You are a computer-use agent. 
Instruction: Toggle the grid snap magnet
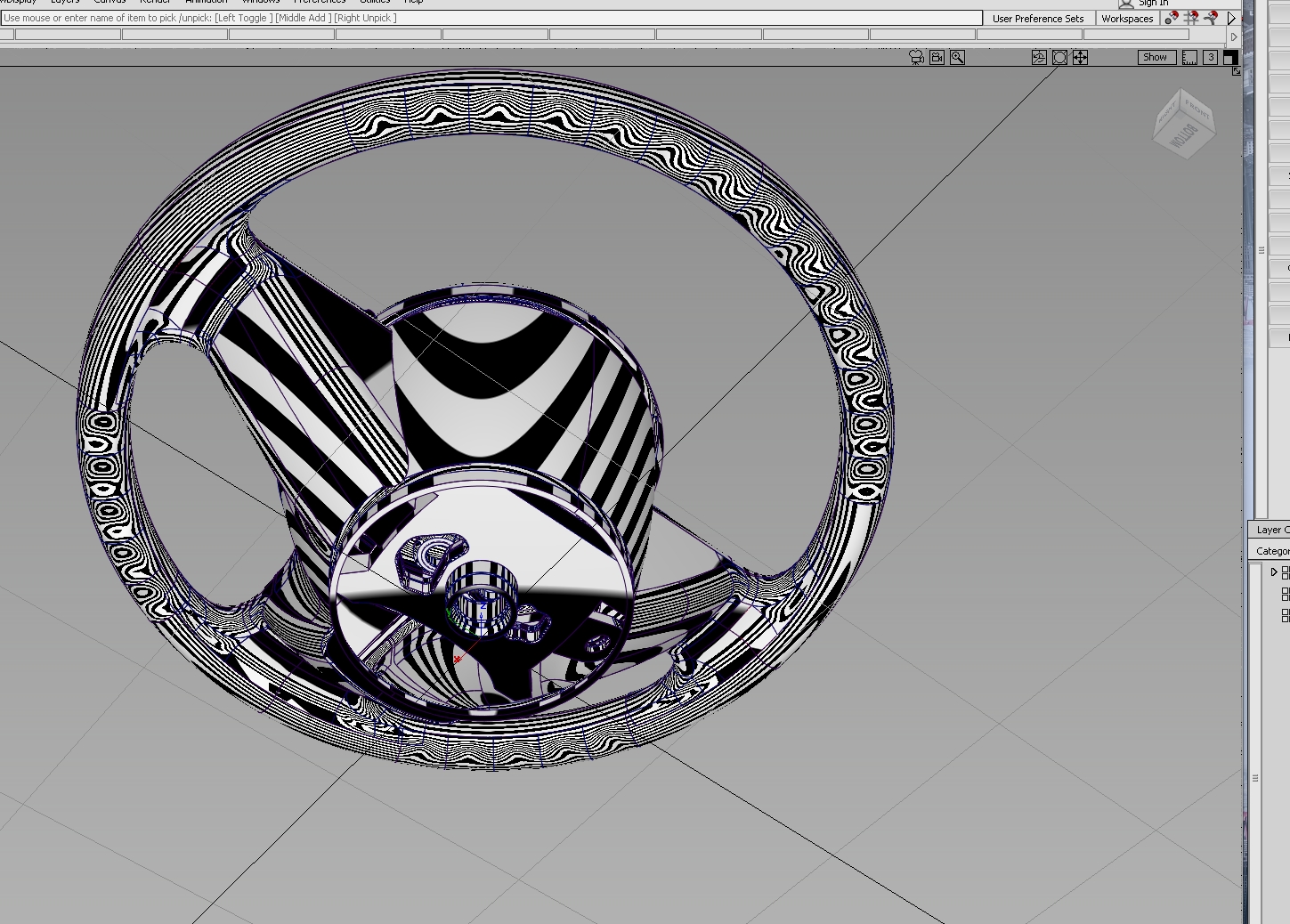1191,18
